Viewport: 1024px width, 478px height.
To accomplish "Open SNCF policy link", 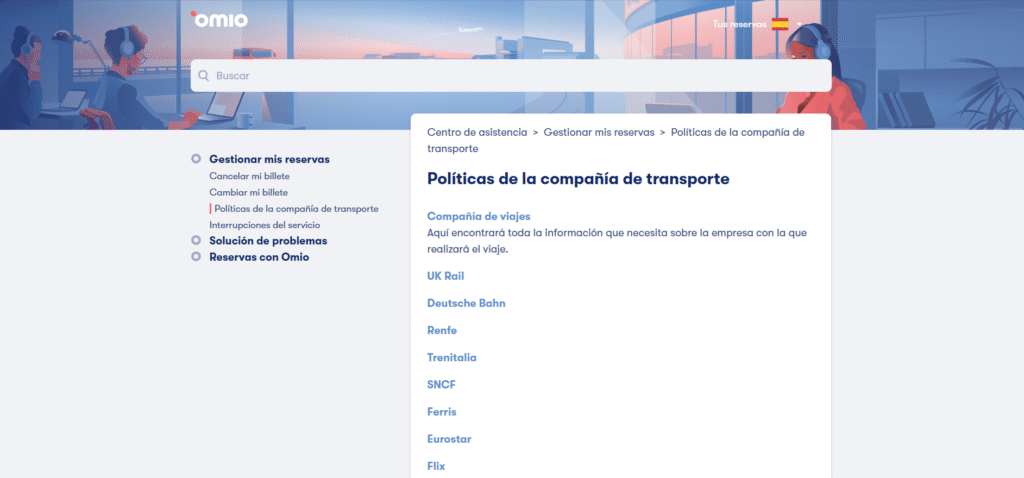I will [441, 385].
